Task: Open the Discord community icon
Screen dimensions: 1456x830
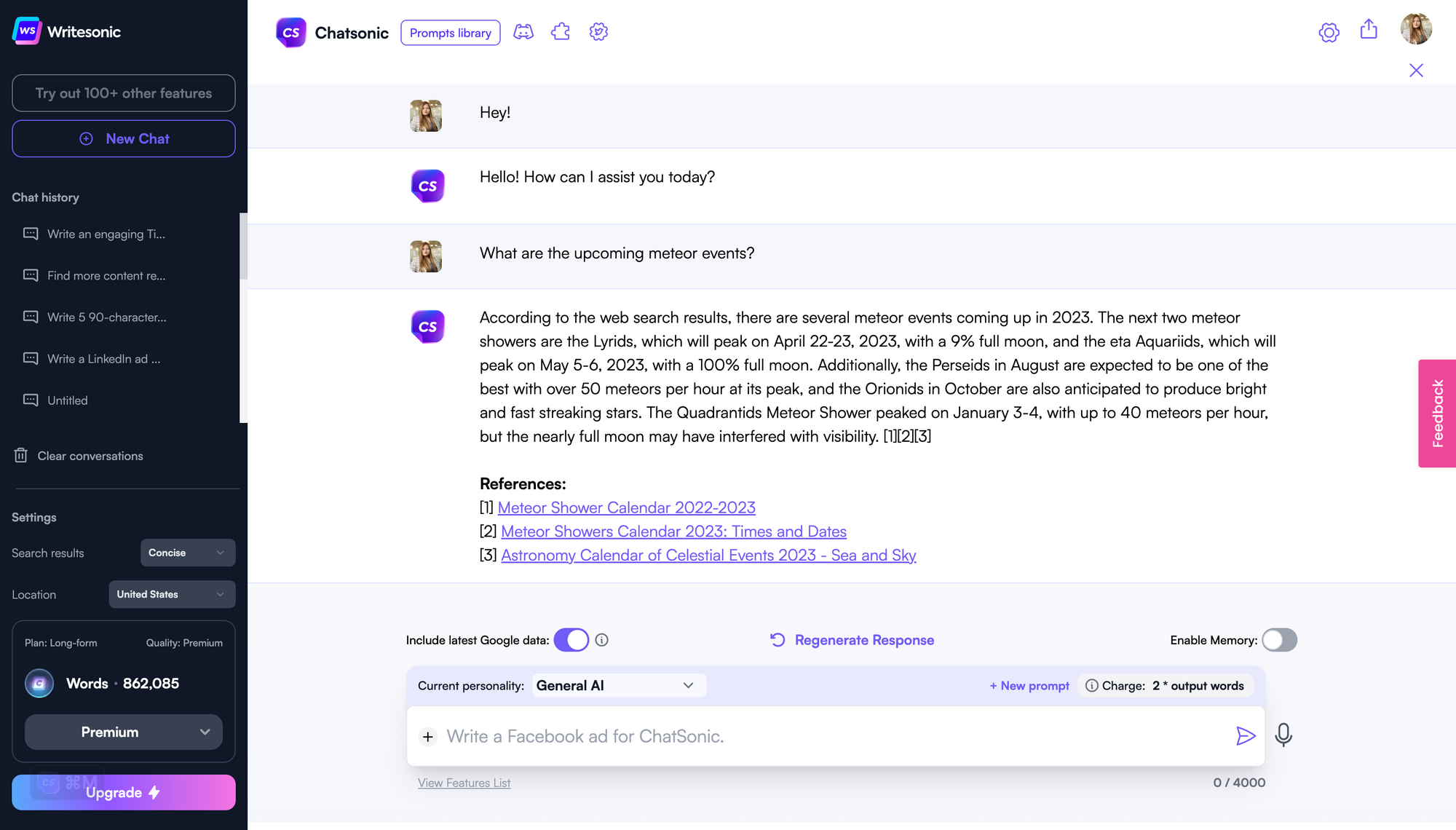Action: [523, 32]
